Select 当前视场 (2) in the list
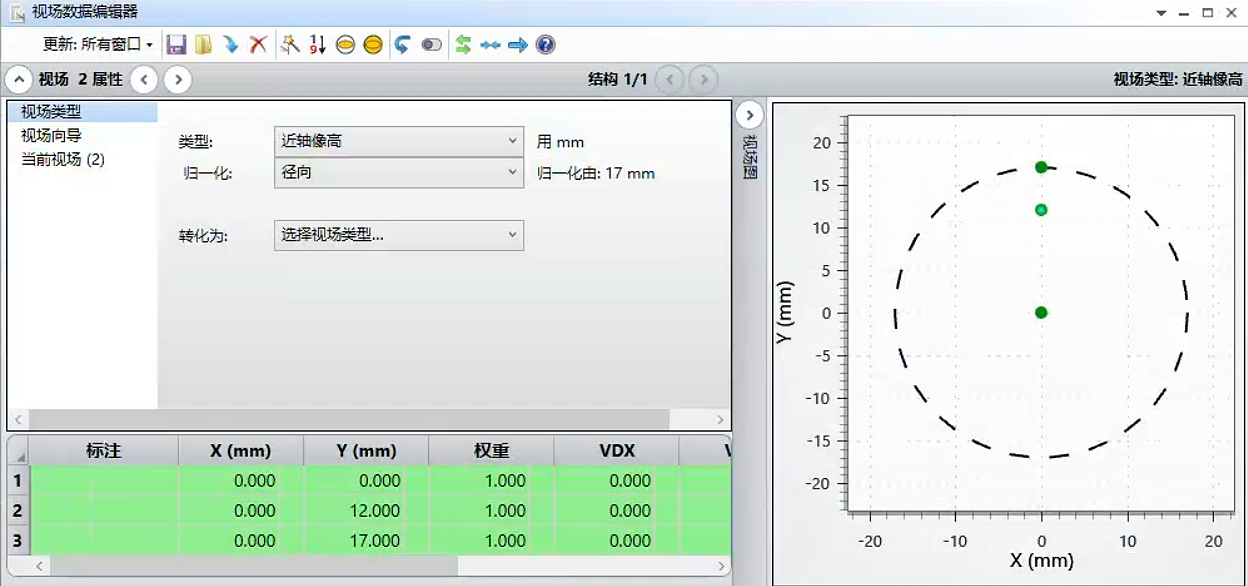This screenshot has width=1248, height=586. [63, 159]
